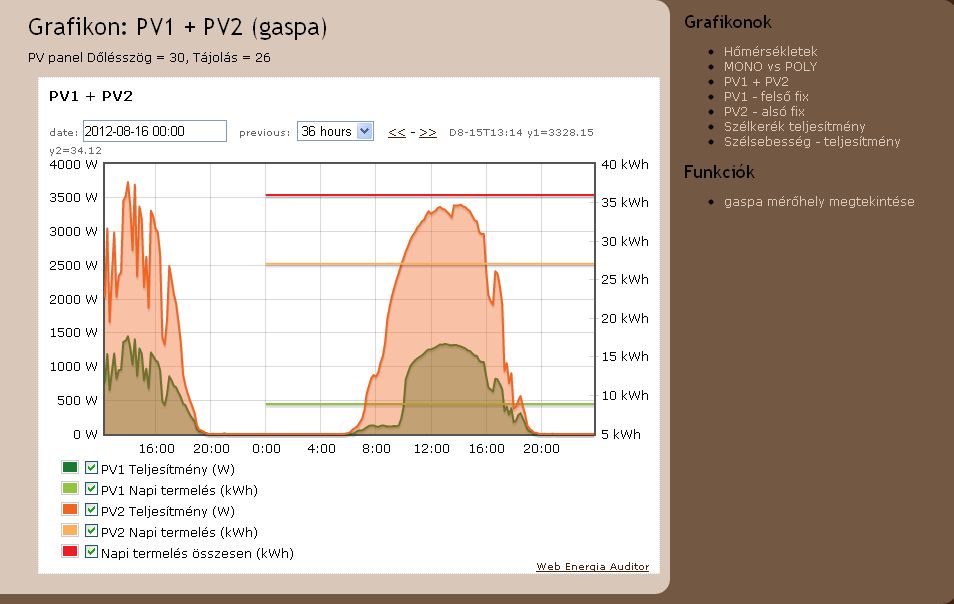Click into the date input field

pos(155,131)
